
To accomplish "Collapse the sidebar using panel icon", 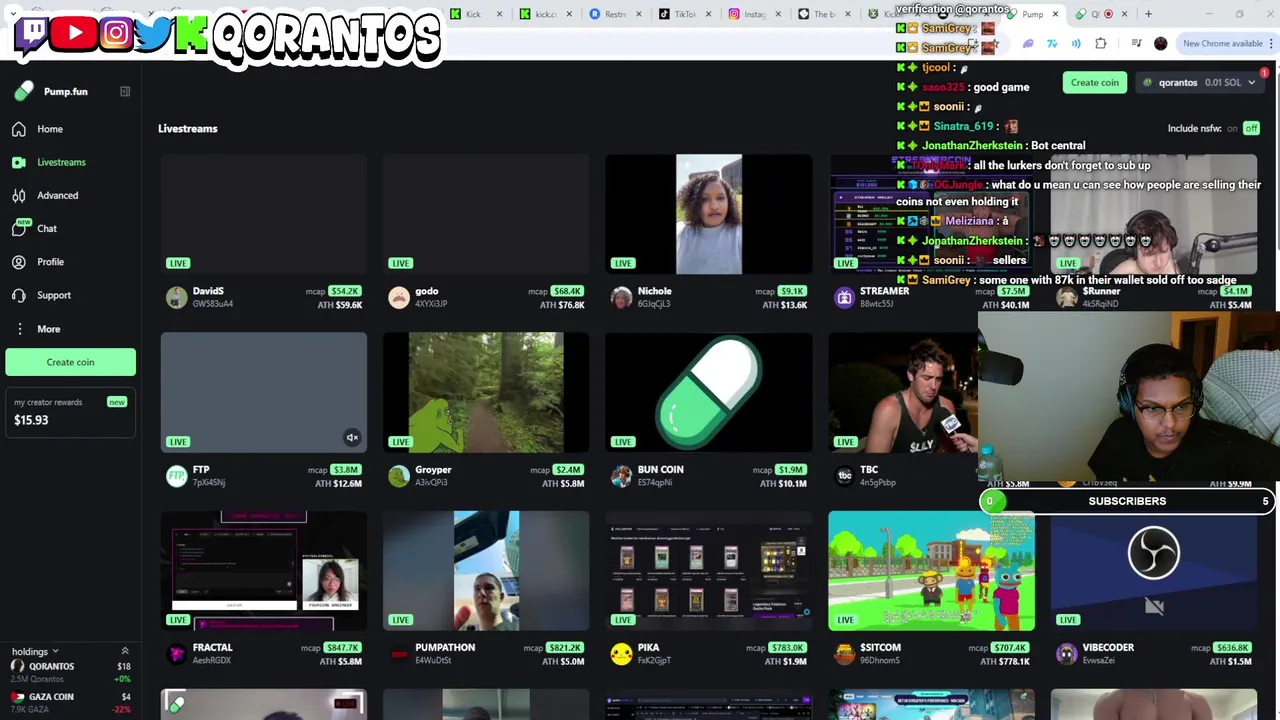I will 125,91.
